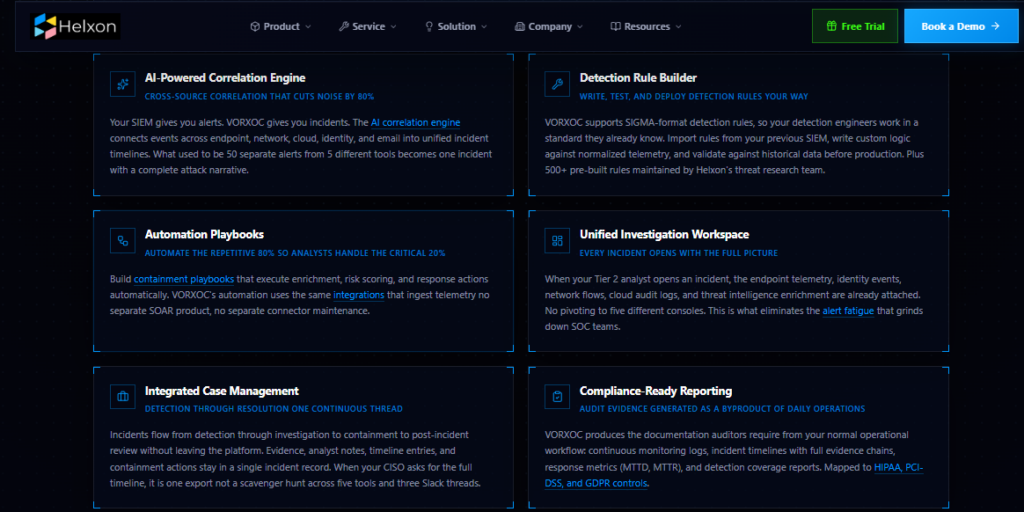The image size is (1024, 512).
Task: Click the Automation Playbooks workflow icon
Action: tap(123, 240)
